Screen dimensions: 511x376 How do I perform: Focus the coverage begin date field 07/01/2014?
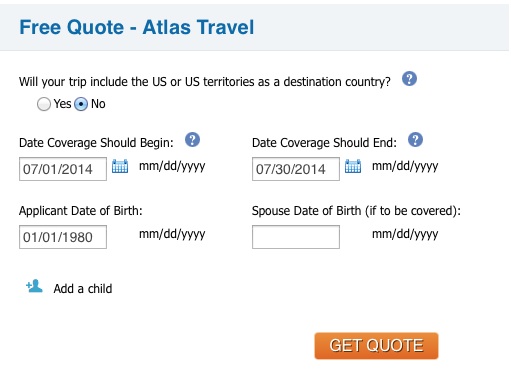[63, 169]
